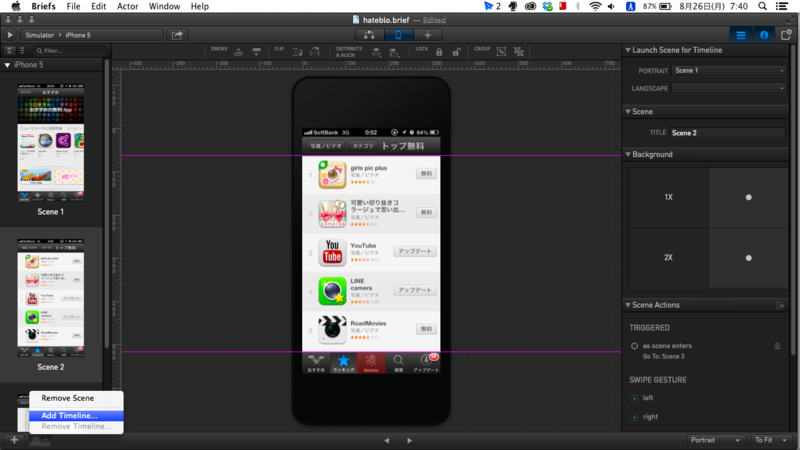Image resolution: width=800 pixels, height=450 pixels.
Task: Click the inspector panel vertical scrollbar
Action: [x=793, y=199]
